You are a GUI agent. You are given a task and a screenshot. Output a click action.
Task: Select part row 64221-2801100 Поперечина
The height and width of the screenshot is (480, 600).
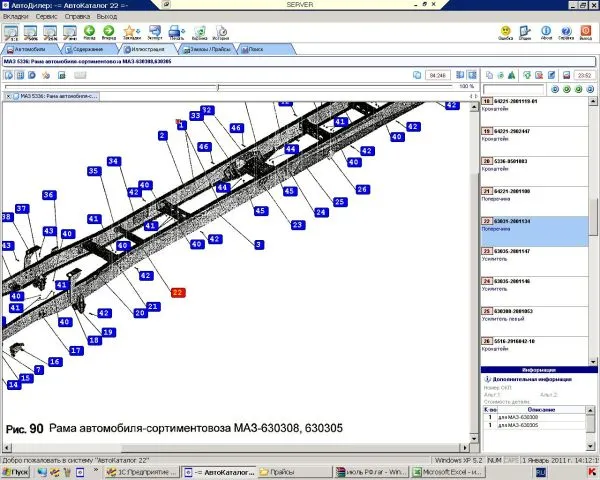click(535, 202)
